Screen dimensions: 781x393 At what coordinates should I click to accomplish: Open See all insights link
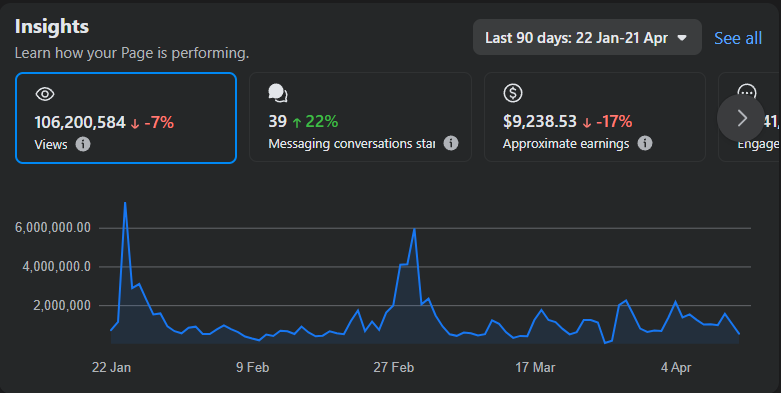738,38
